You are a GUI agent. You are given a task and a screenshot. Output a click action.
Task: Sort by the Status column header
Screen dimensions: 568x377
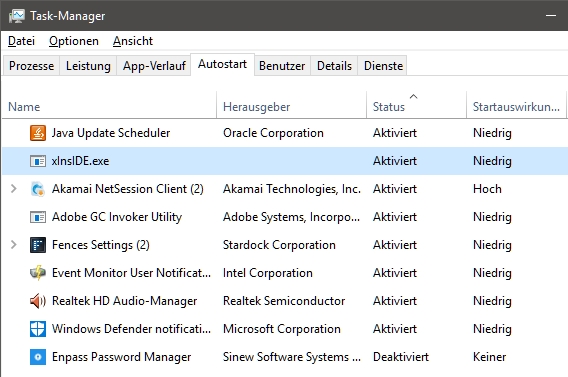coord(416,105)
